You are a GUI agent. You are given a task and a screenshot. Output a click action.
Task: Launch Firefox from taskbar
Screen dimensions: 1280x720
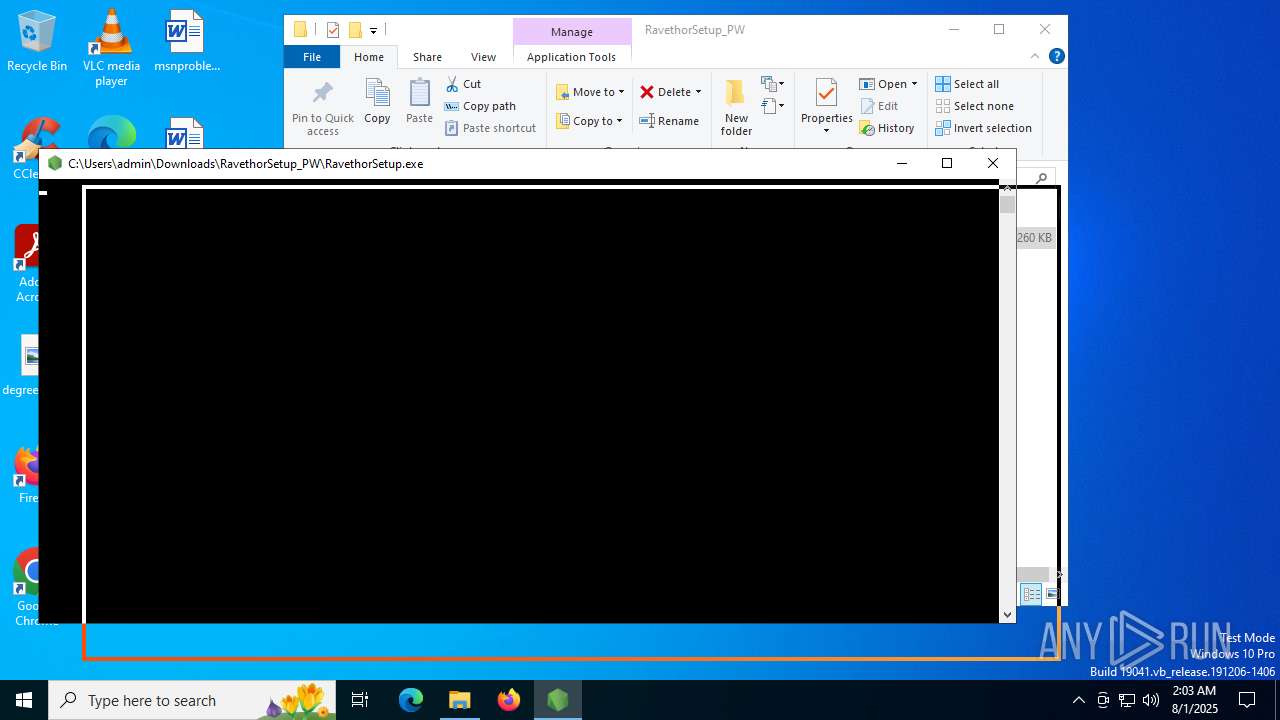pos(508,700)
